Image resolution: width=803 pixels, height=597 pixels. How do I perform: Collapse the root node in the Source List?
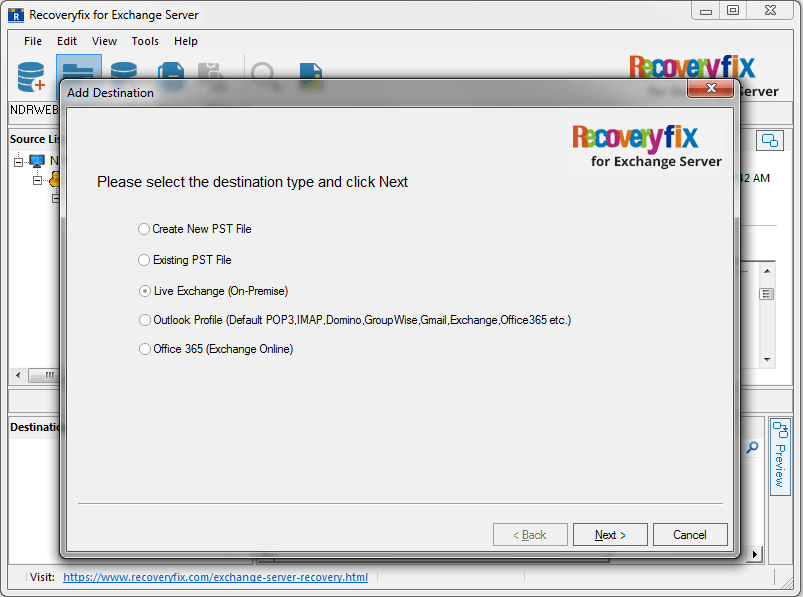[18, 162]
